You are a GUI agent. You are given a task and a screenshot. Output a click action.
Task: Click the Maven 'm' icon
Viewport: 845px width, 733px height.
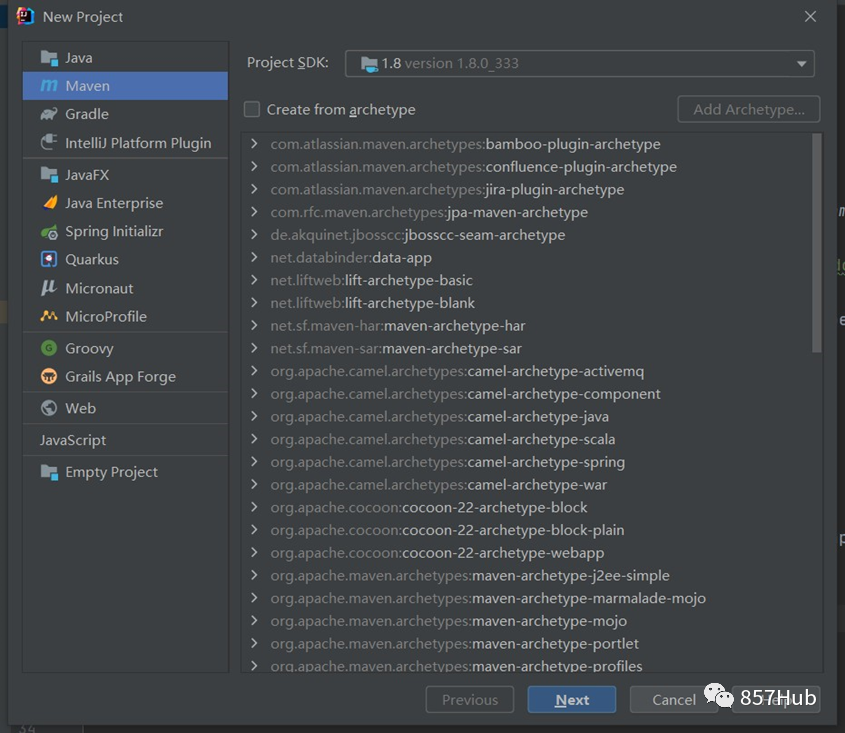(x=49, y=86)
